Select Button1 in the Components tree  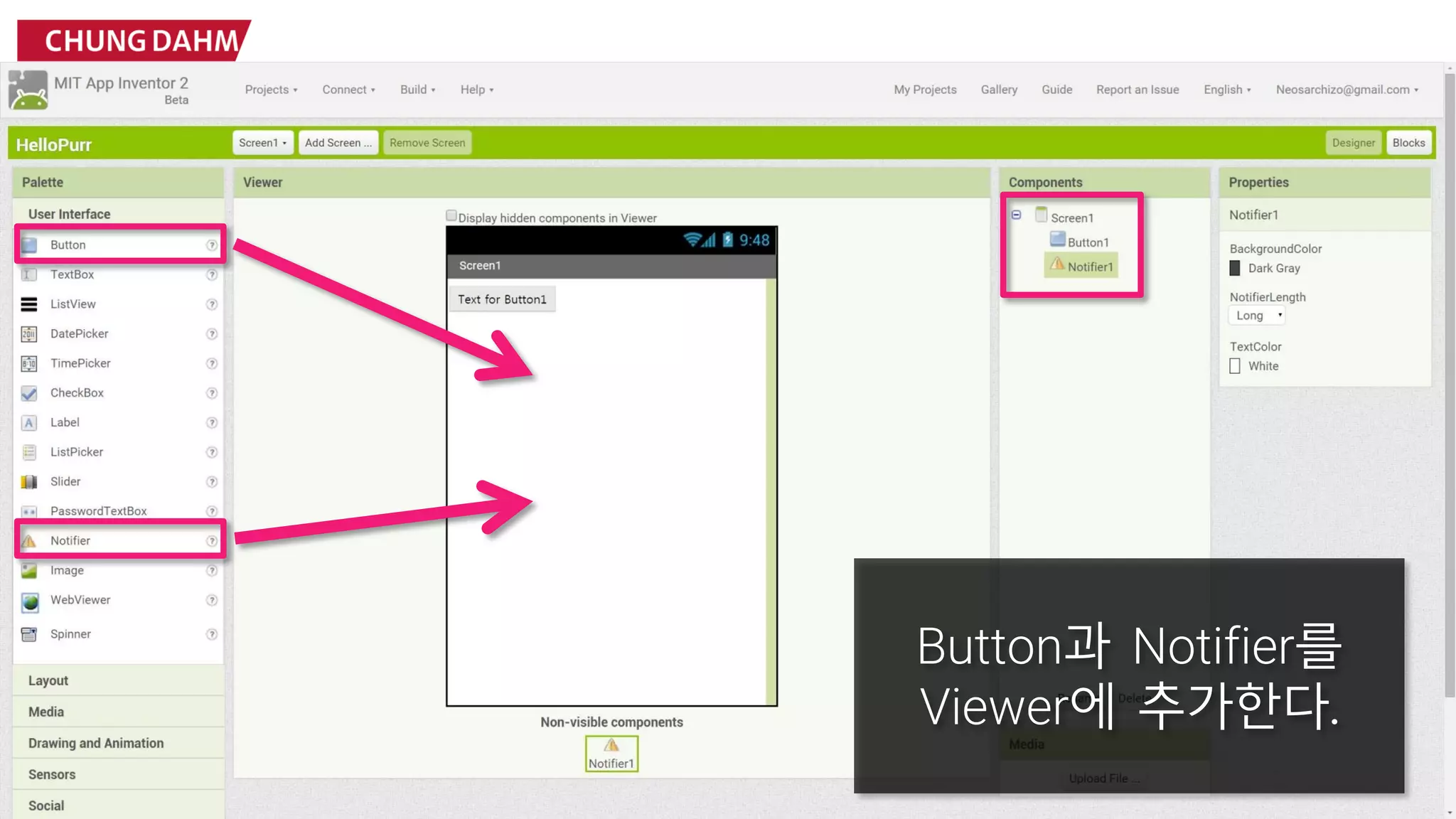[1079, 242]
